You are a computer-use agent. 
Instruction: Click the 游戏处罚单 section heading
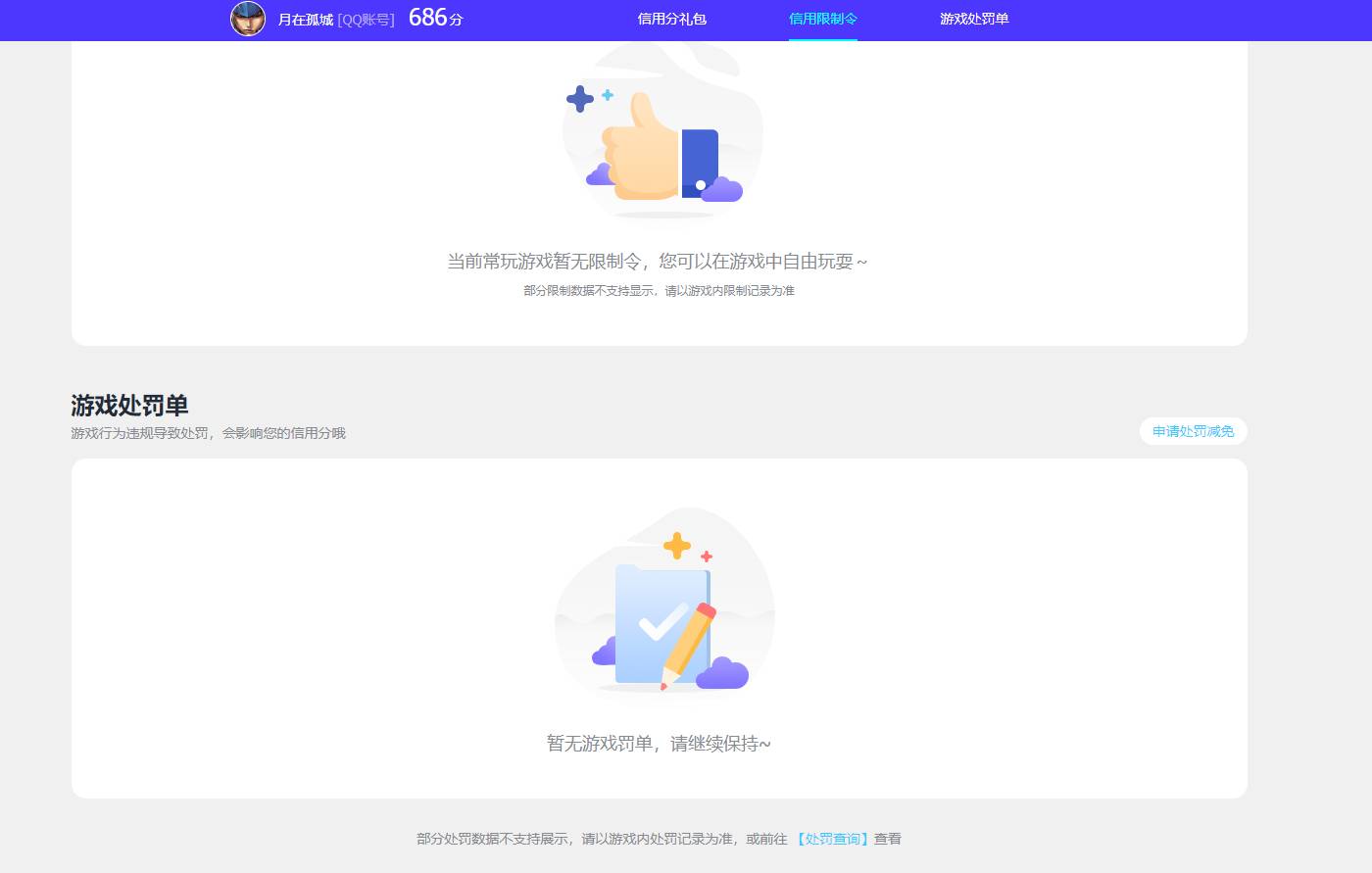click(129, 406)
